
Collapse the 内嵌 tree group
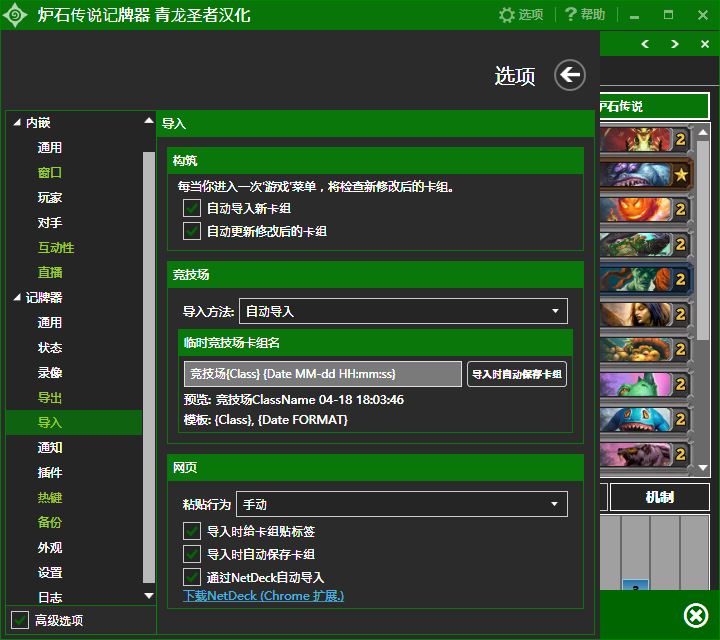(x=17, y=123)
